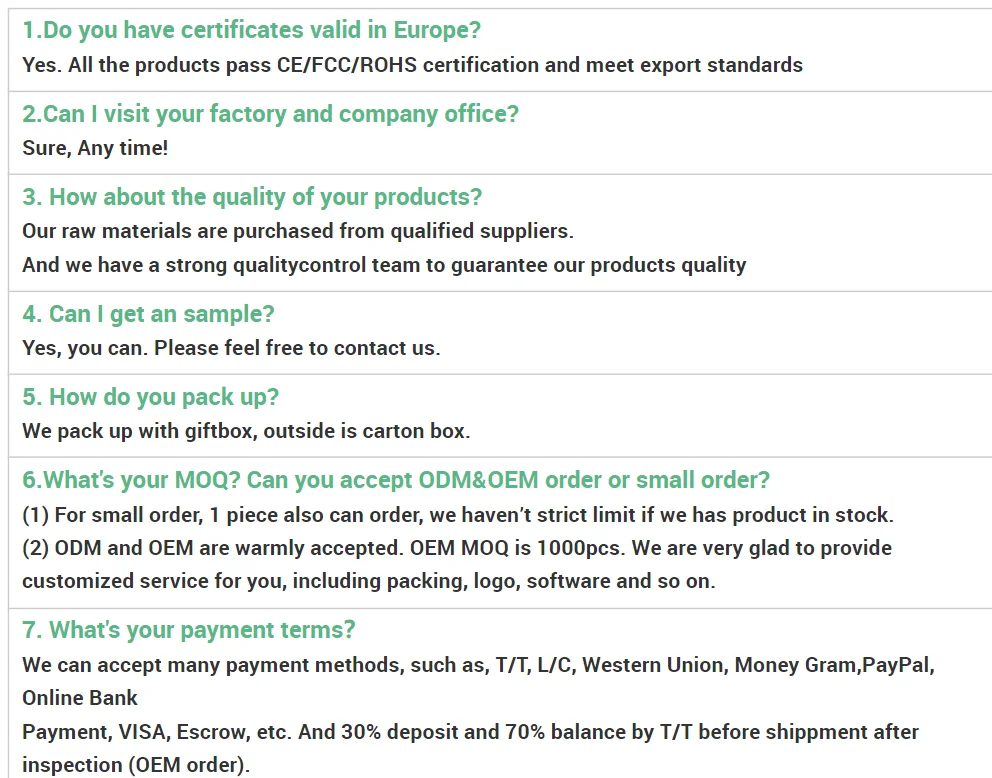Click the 'What's your payment terms?' heading

click(x=189, y=630)
